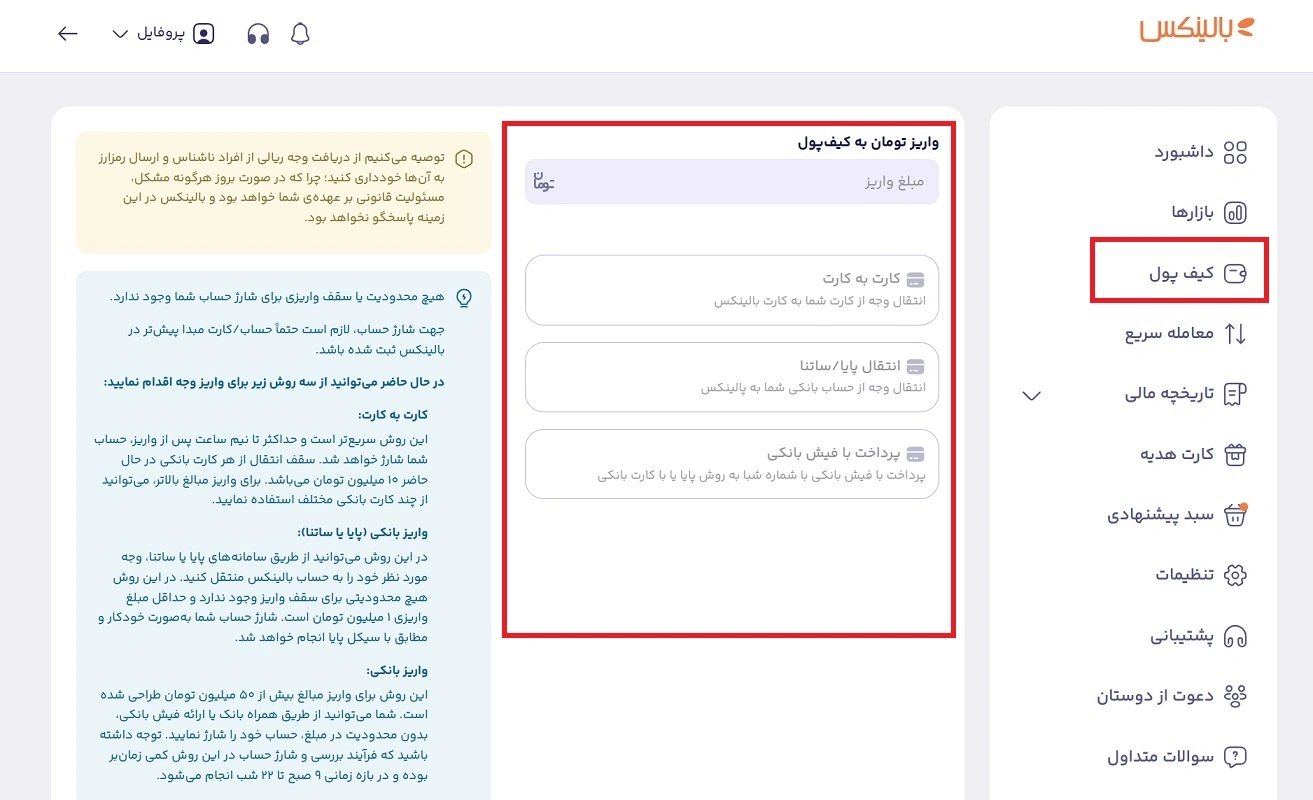
Task: Click the wallet icon in the sidebar
Action: tap(1236, 273)
